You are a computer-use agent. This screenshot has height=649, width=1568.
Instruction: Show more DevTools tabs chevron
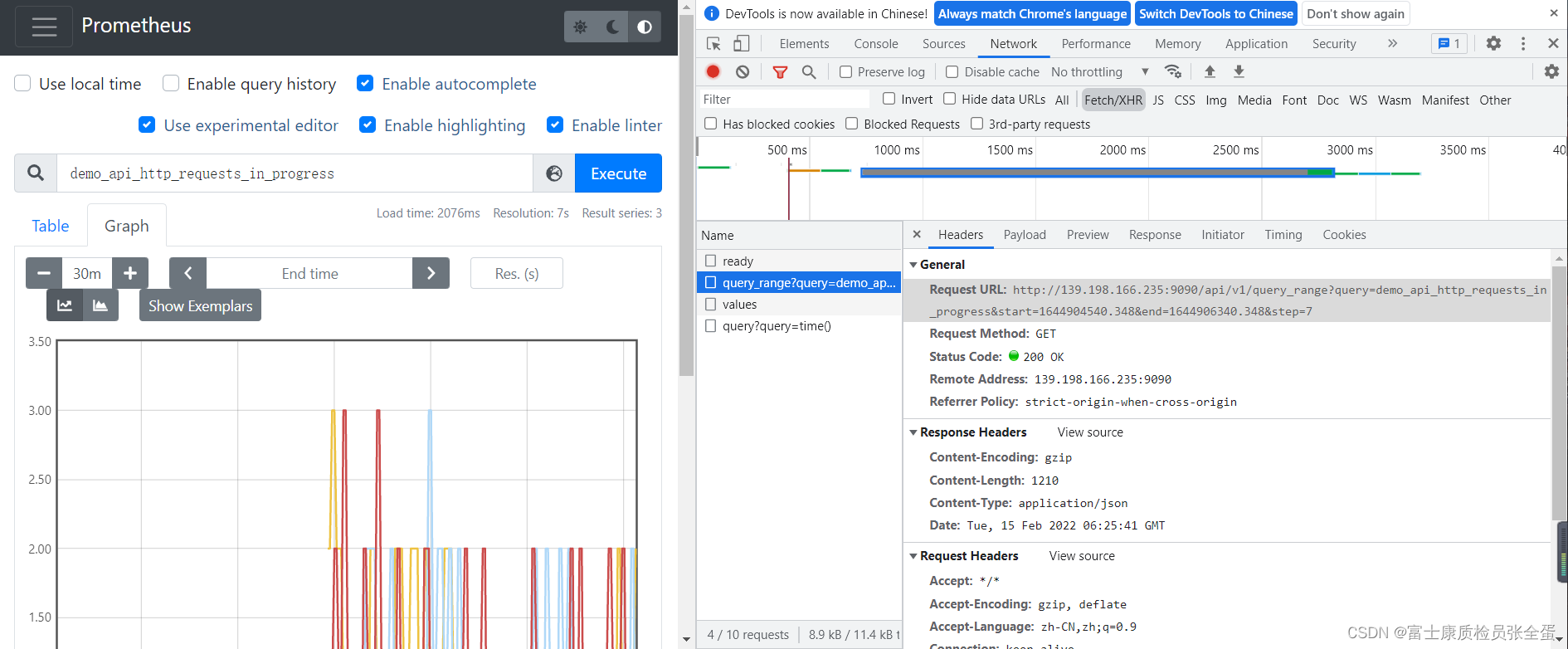pos(1392,43)
